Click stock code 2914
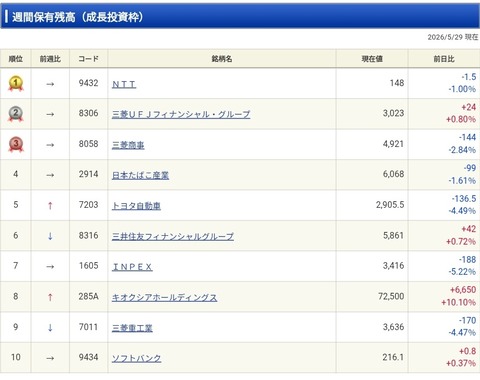The image size is (480, 380). pos(88,174)
